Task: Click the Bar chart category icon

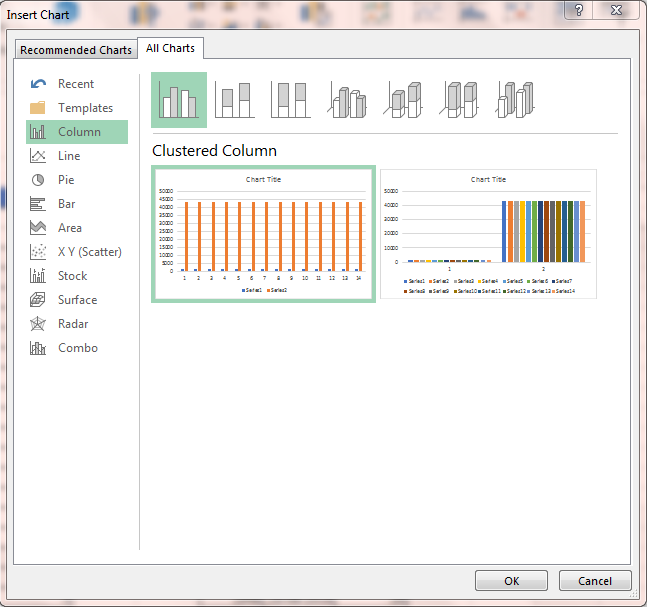Action: [38, 204]
